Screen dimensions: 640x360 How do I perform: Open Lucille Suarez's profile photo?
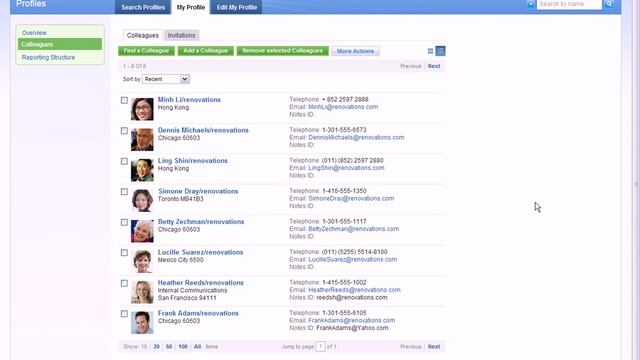(x=142, y=262)
